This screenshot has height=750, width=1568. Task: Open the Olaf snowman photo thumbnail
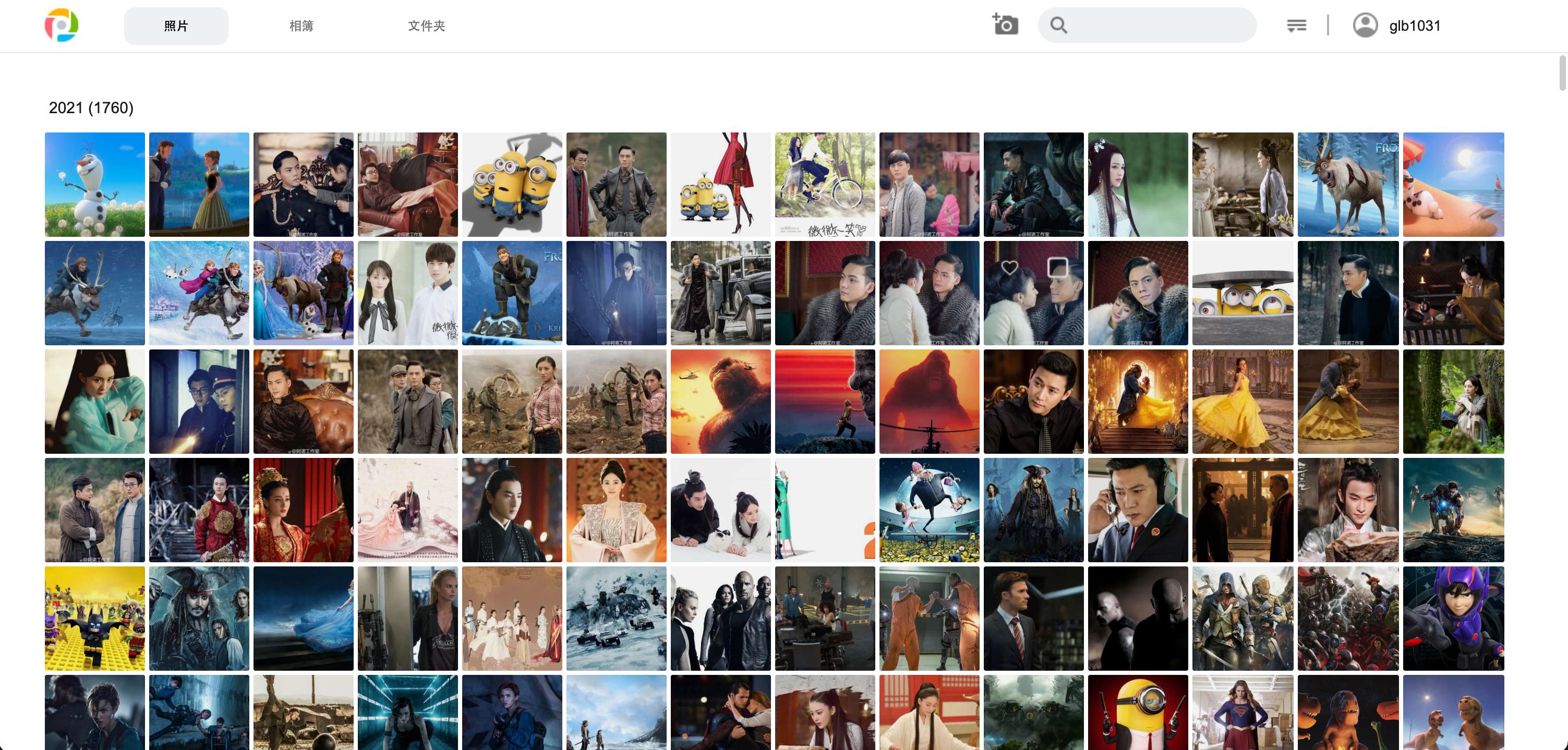click(x=95, y=185)
